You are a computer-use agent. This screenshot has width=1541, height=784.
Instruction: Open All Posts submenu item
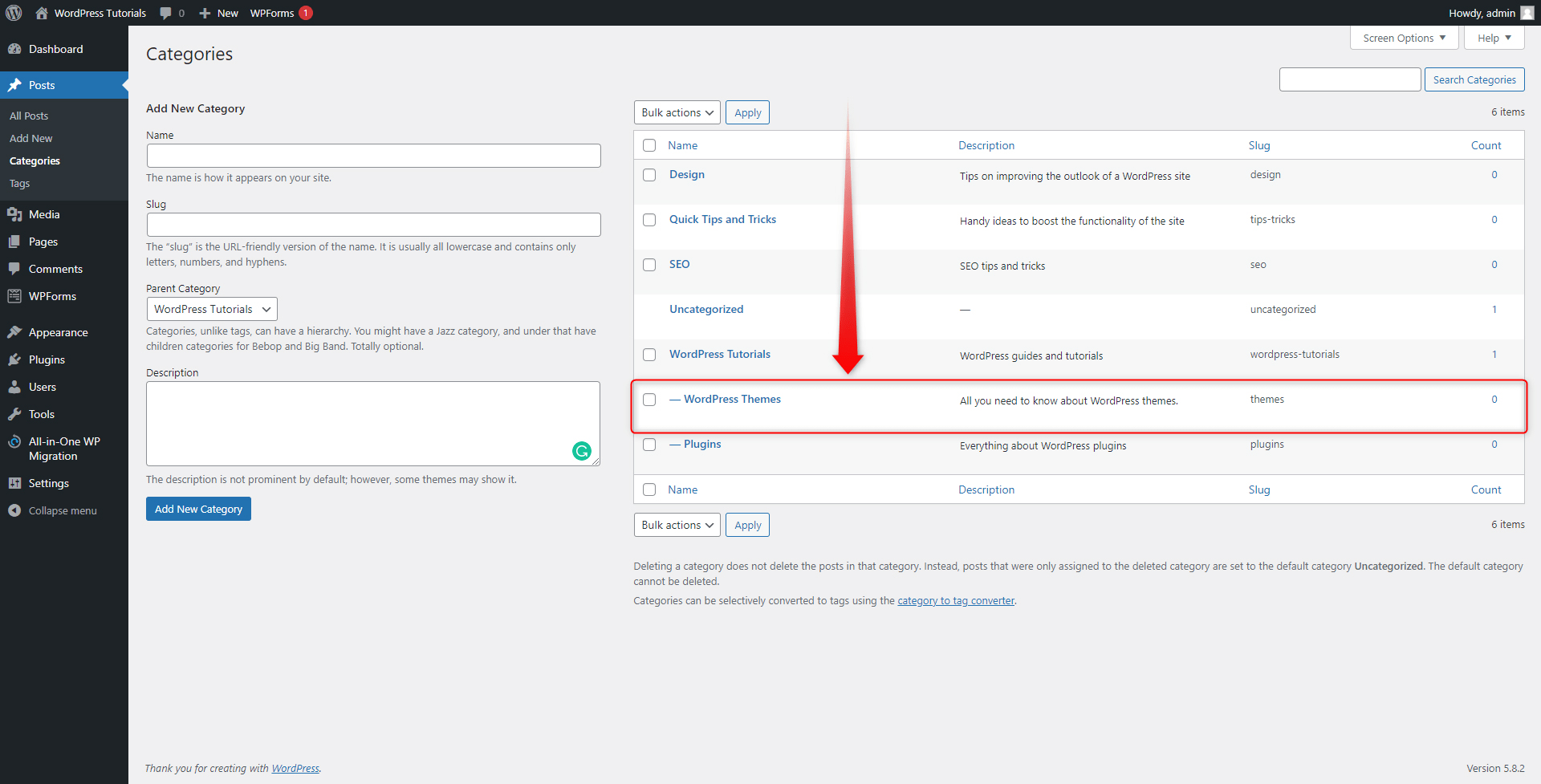29,116
